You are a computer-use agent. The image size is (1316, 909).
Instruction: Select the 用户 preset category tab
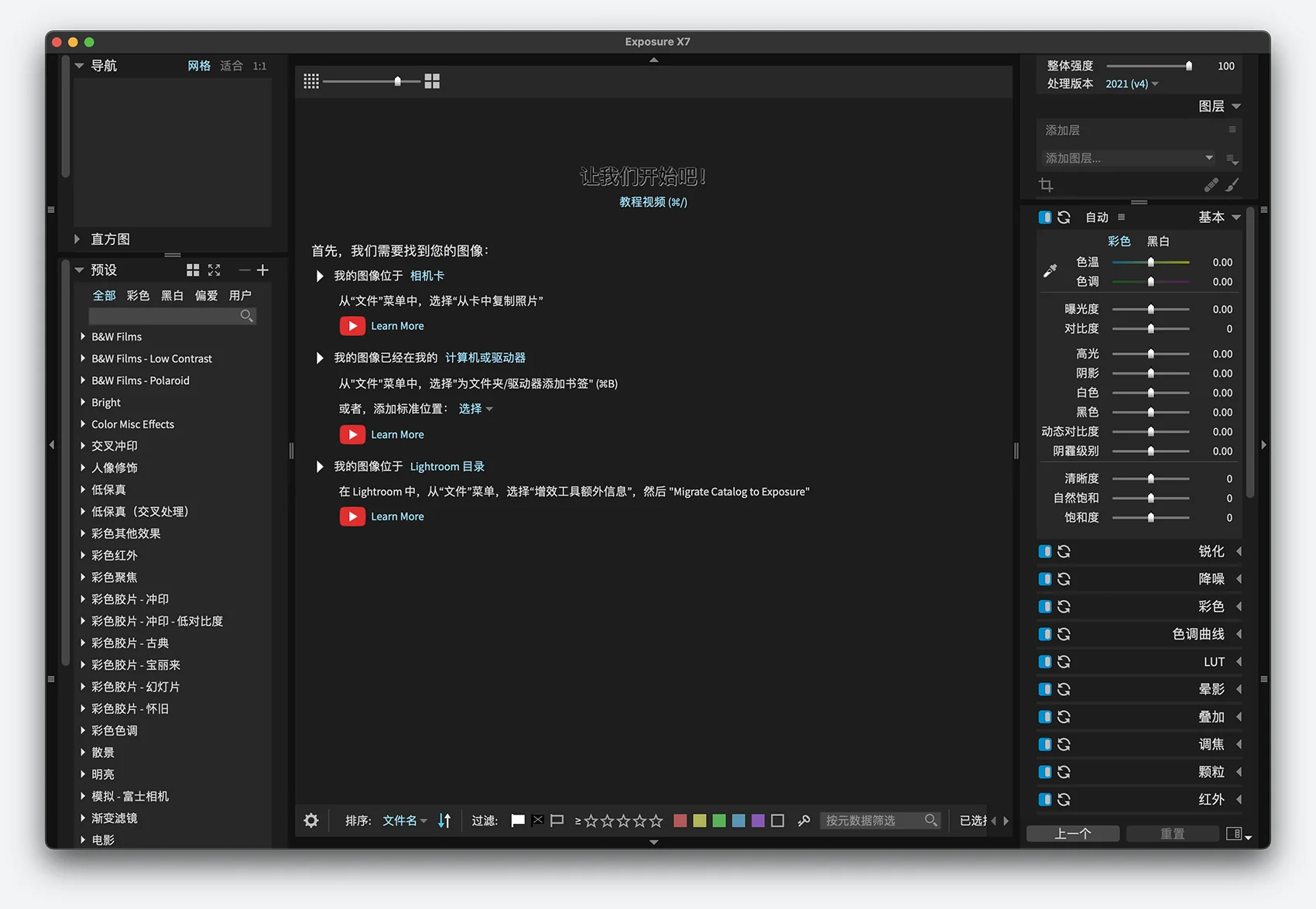(240, 296)
